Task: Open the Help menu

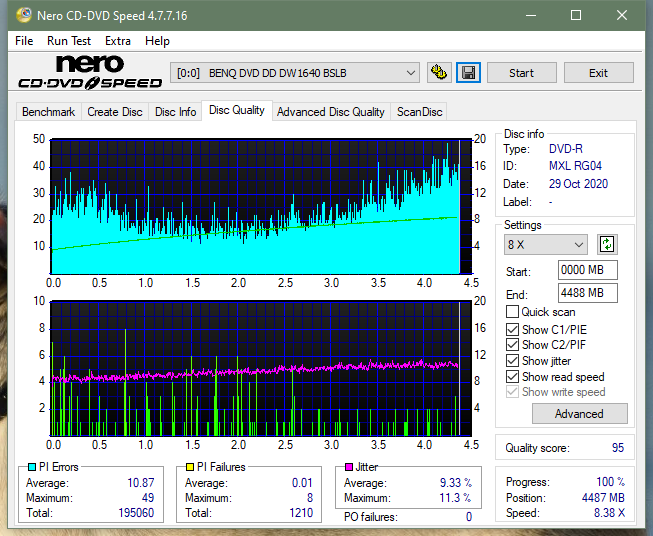Action: [157, 41]
